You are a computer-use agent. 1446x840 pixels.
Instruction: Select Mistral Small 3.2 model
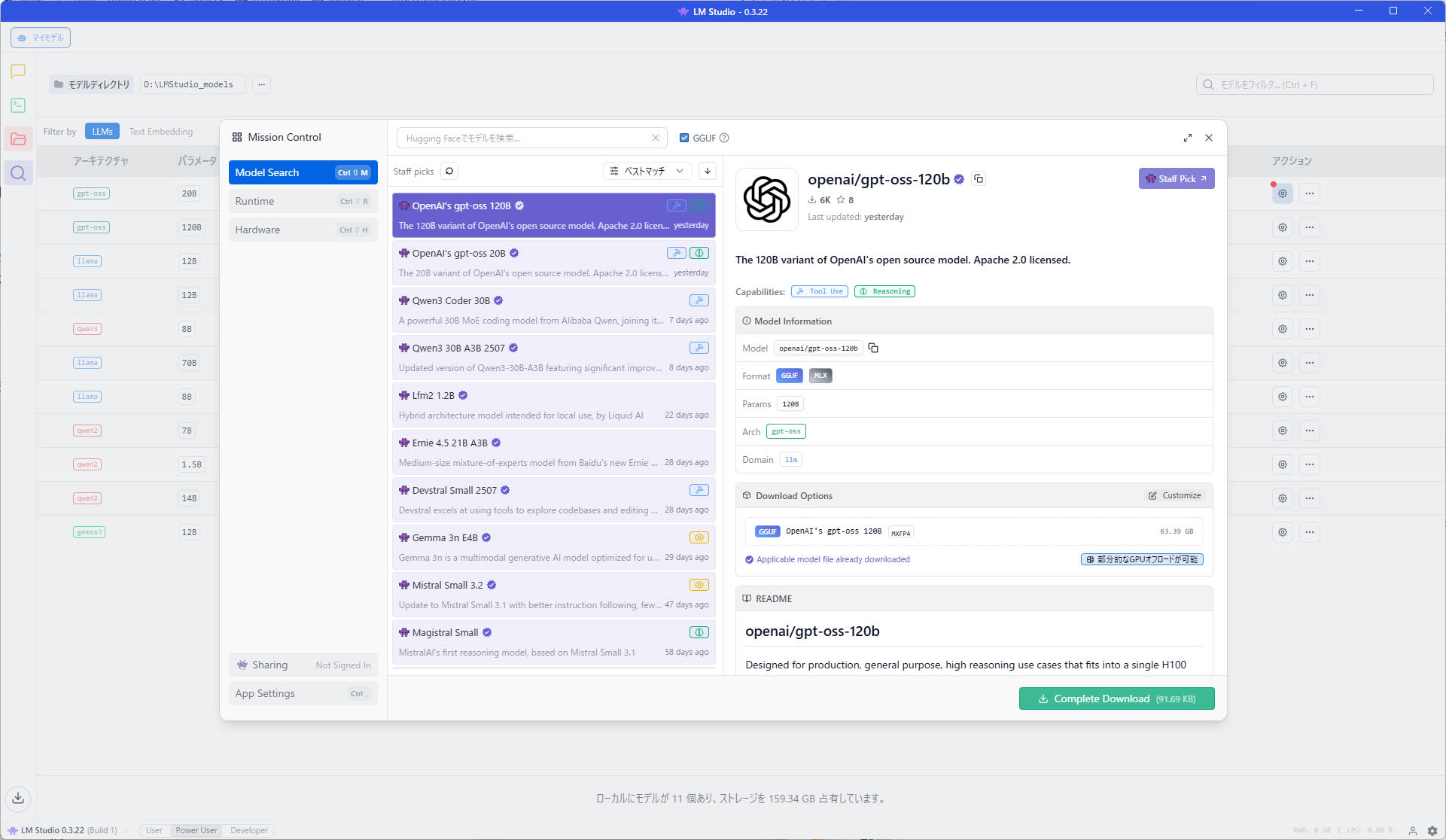pyautogui.click(x=553, y=595)
